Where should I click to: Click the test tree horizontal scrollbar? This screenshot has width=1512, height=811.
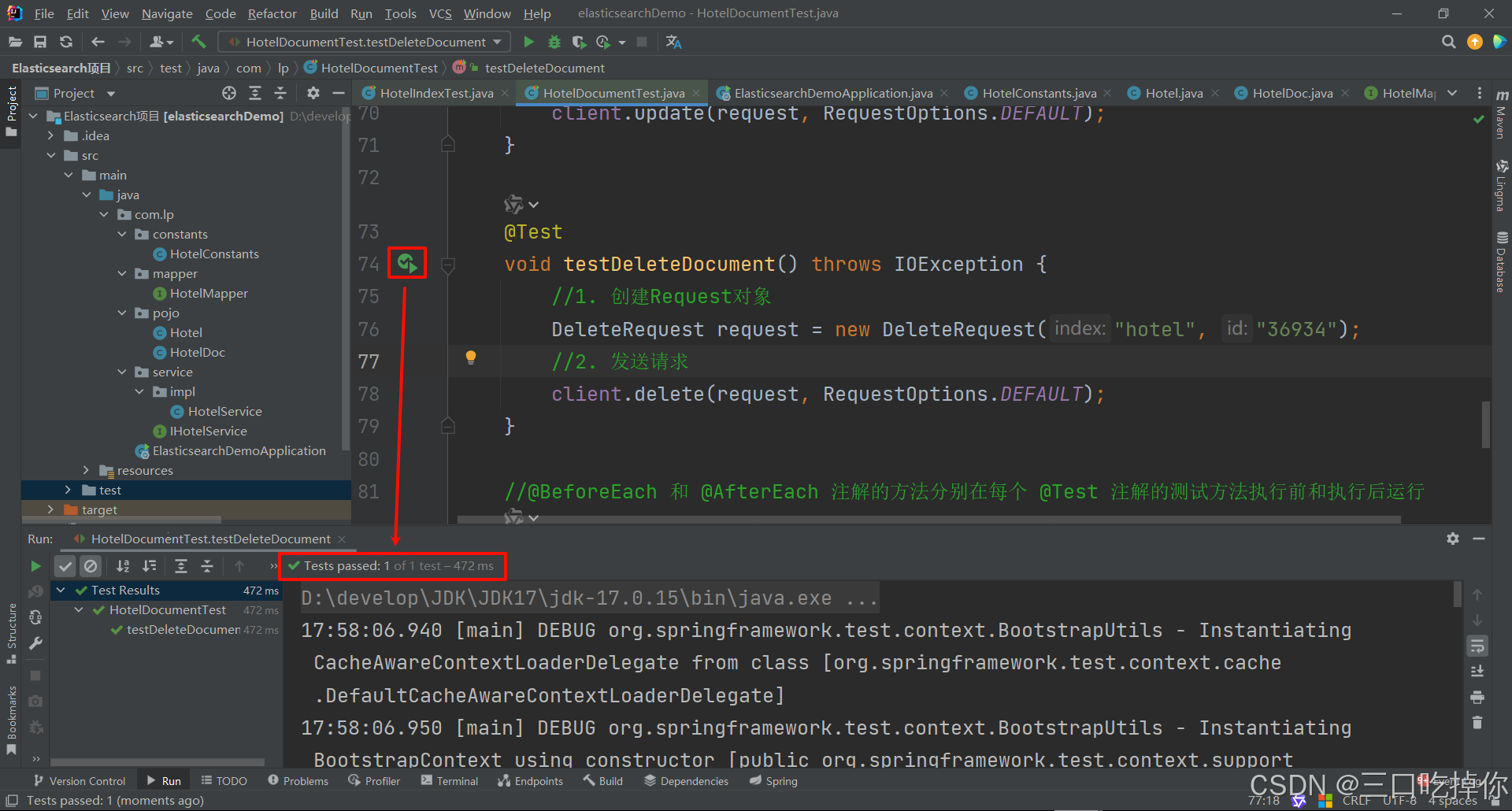pyautogui.click(x=157, y=761)
